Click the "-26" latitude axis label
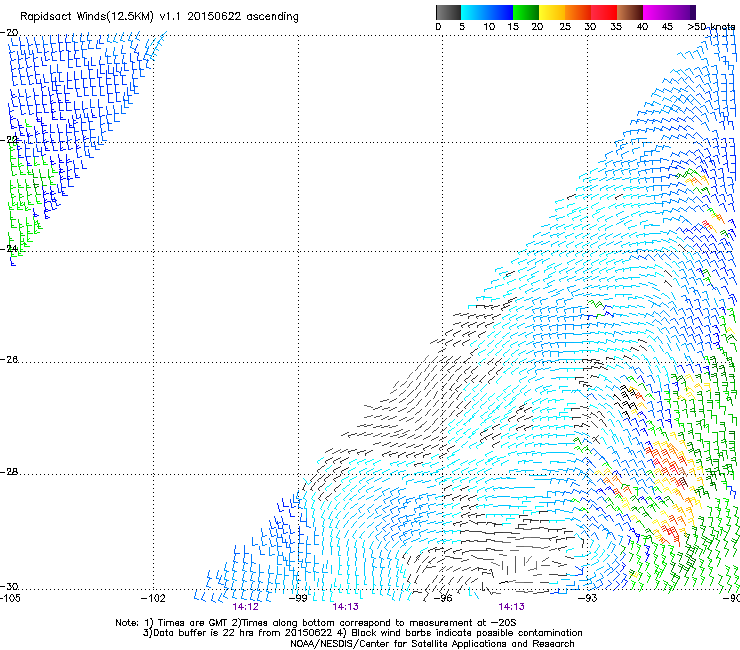Image resolution: width=740 pixels, height=650 pixels. click(9, 360)
